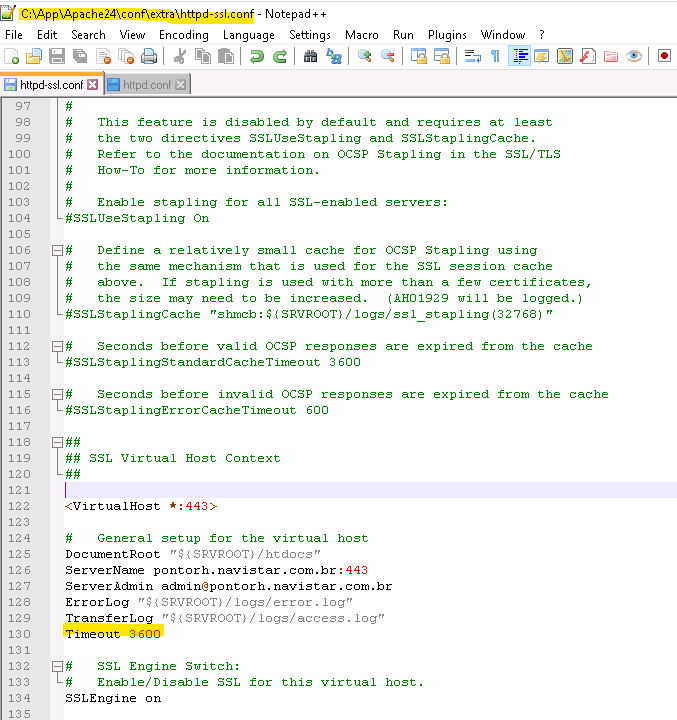Click the Copy toolbar icon
Screen dimensions: 677x720
(203, 56)
